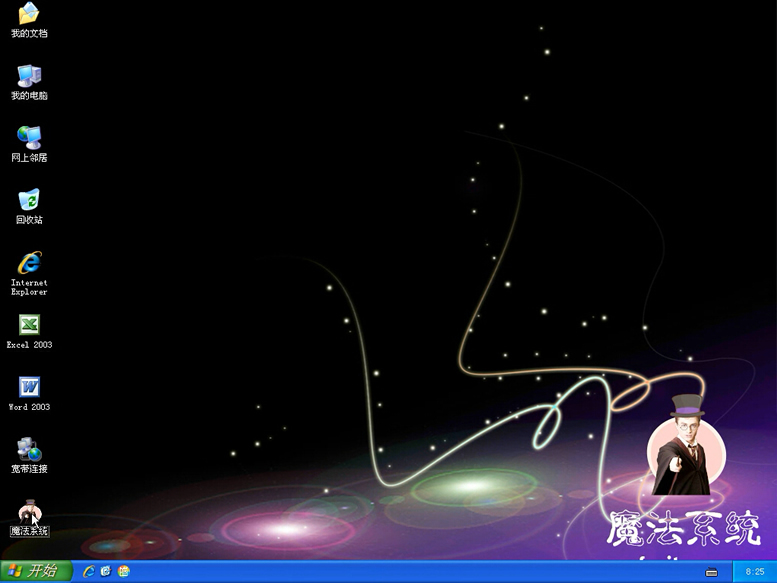This screenshot has height=583, width=777.
Task: Click the colorful round Quick Launch icon
Action: (123, 571)
